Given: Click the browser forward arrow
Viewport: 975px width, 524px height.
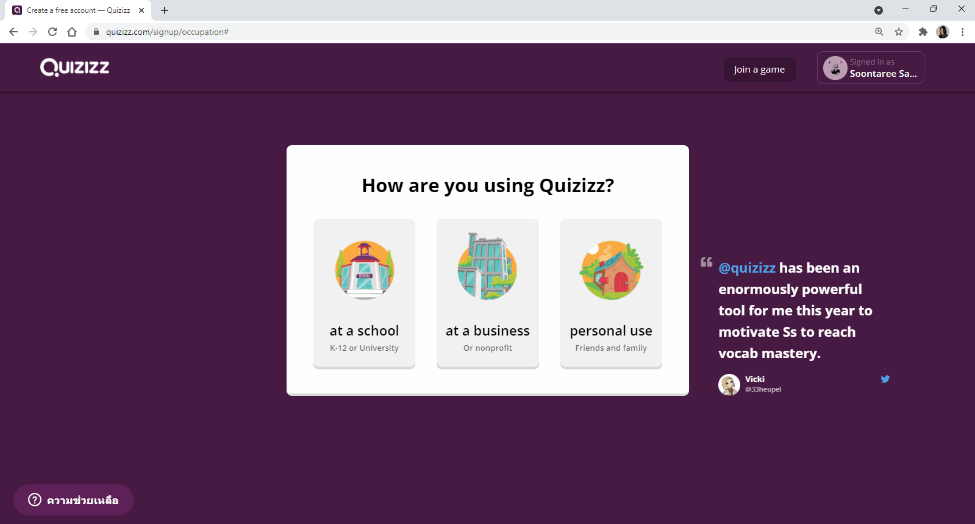Looking at the screenshot, I should click(33, 32).
